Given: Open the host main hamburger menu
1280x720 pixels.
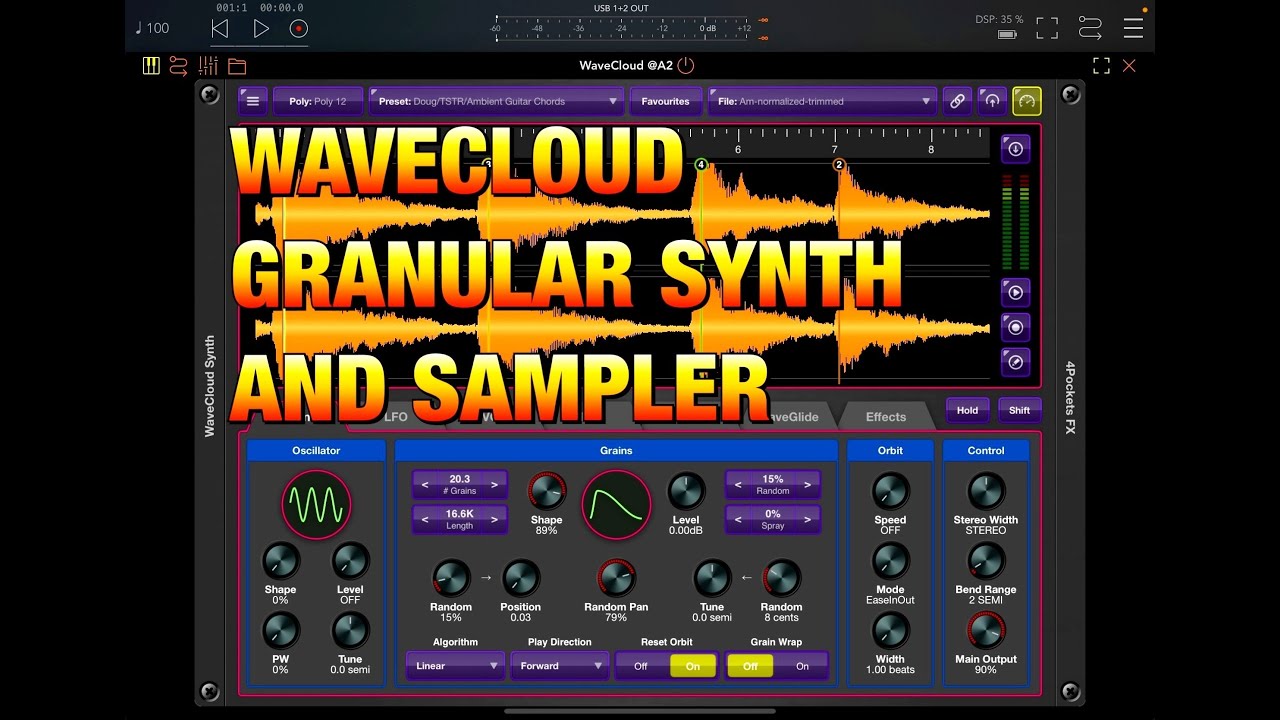Looking at the screenshot, I should (x=1133, y=28).
